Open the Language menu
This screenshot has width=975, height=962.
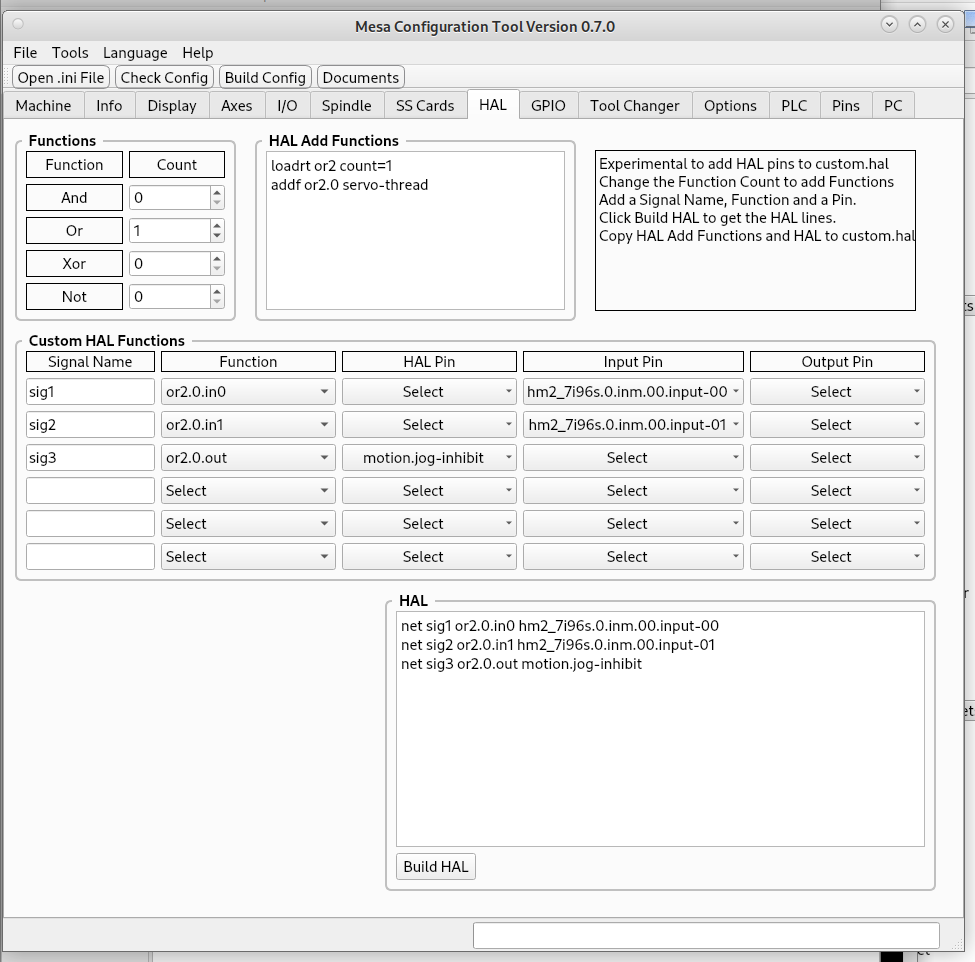[x=135, y=53]
